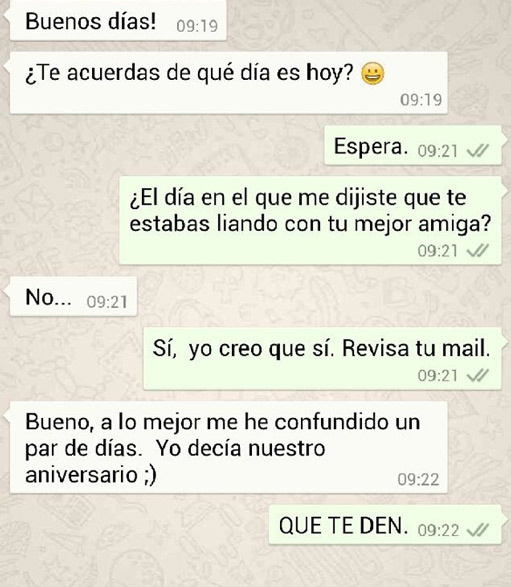Select the 'No...' message bubble
511x587 pixels.
(x=73, y=296)
